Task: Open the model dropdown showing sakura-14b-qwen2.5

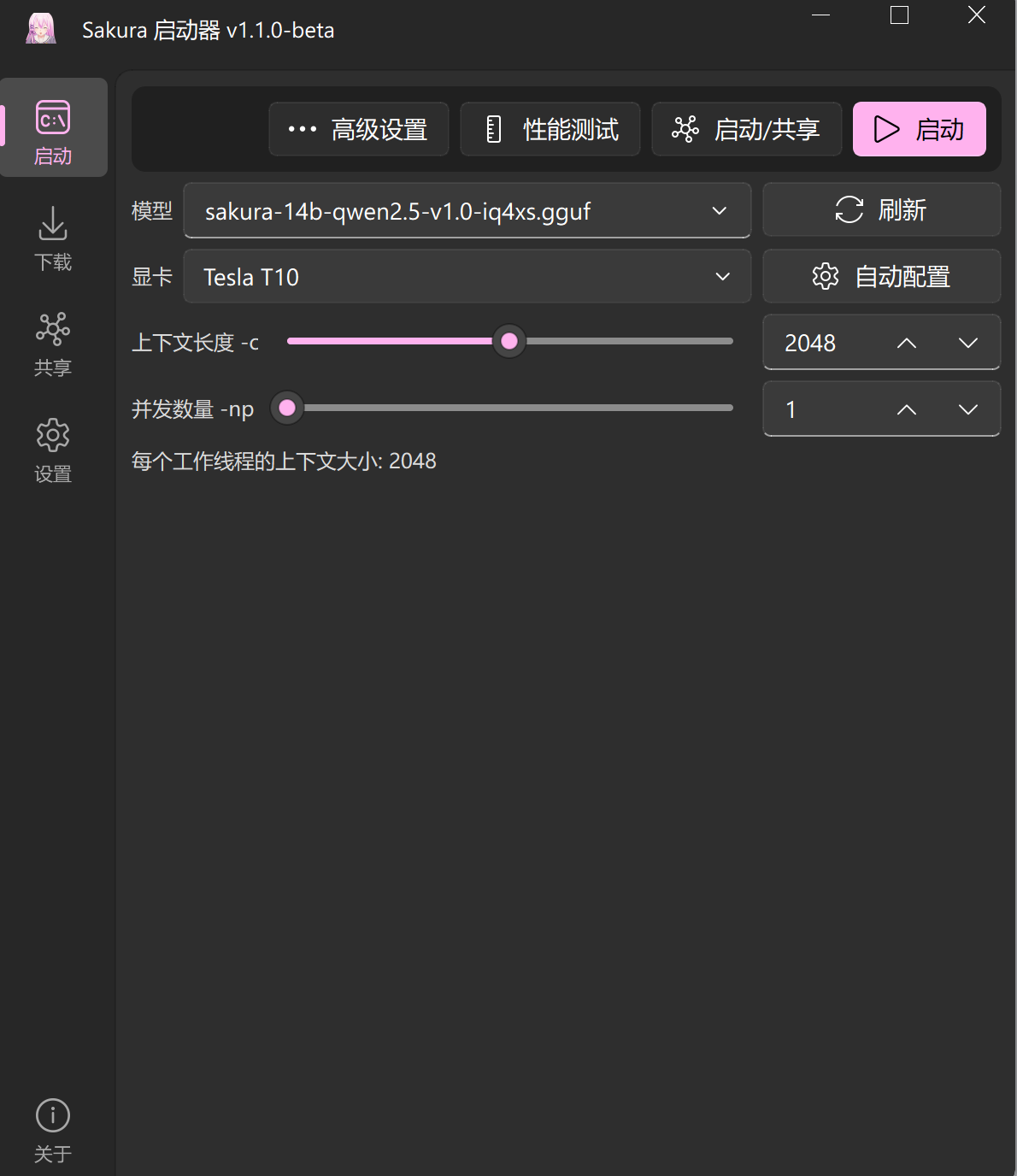Action: pos(467,210)
